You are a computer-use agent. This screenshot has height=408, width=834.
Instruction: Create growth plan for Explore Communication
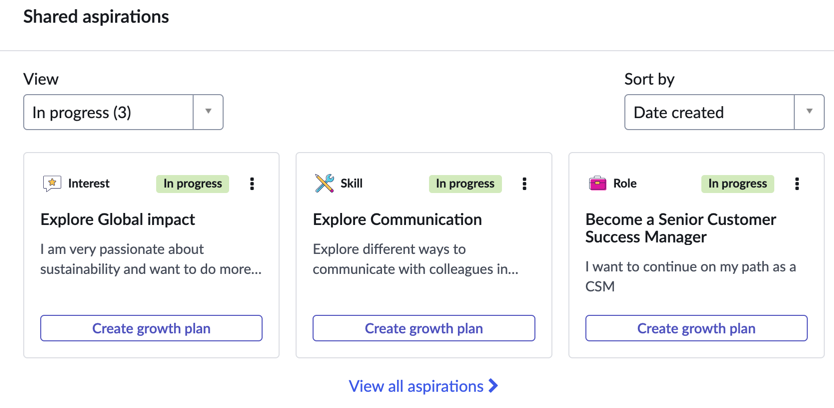[x=424, y=328]
